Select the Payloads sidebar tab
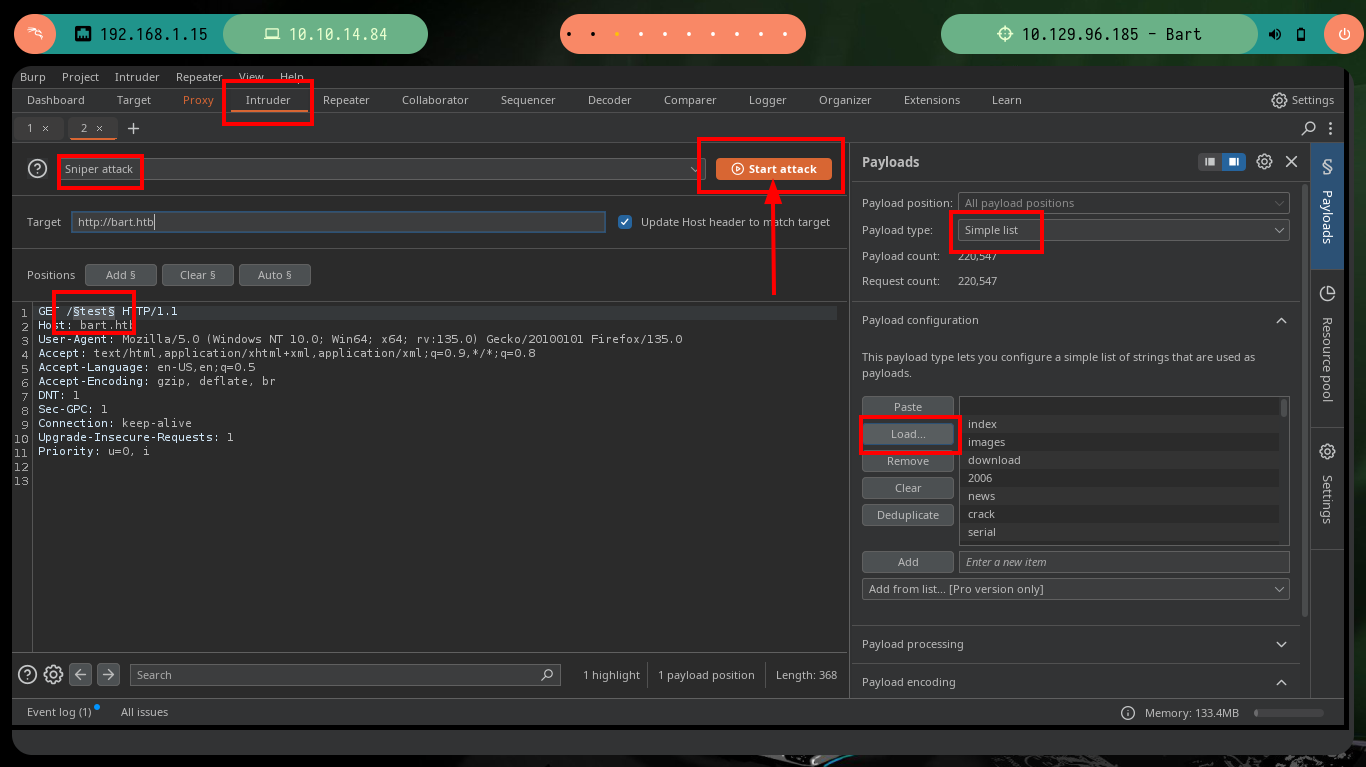Viewport: 1366px width, 767px height. (x=1327, y=204)
